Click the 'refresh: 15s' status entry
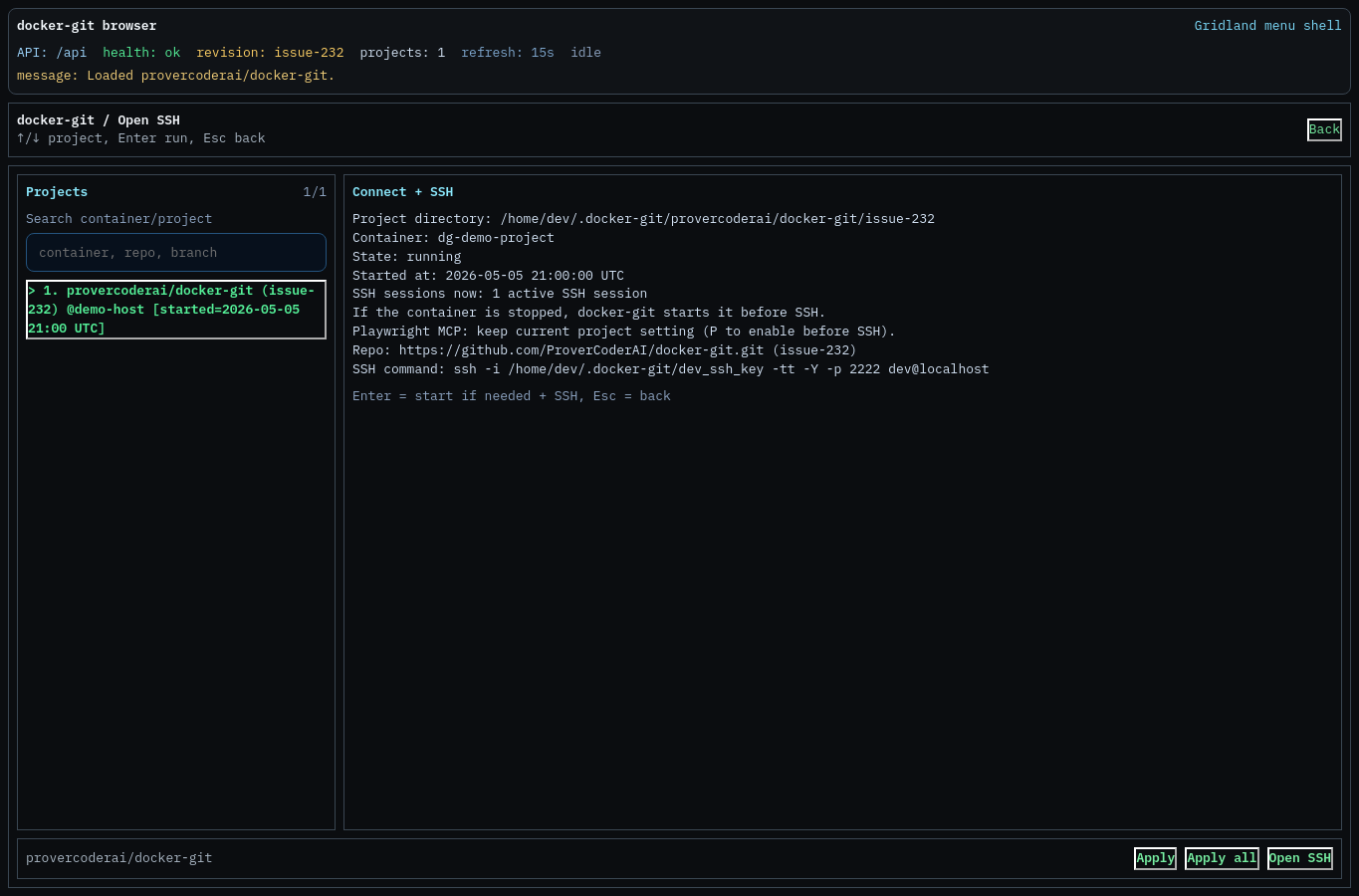This screenshot has height=896, width=1359. pos(508,53)
